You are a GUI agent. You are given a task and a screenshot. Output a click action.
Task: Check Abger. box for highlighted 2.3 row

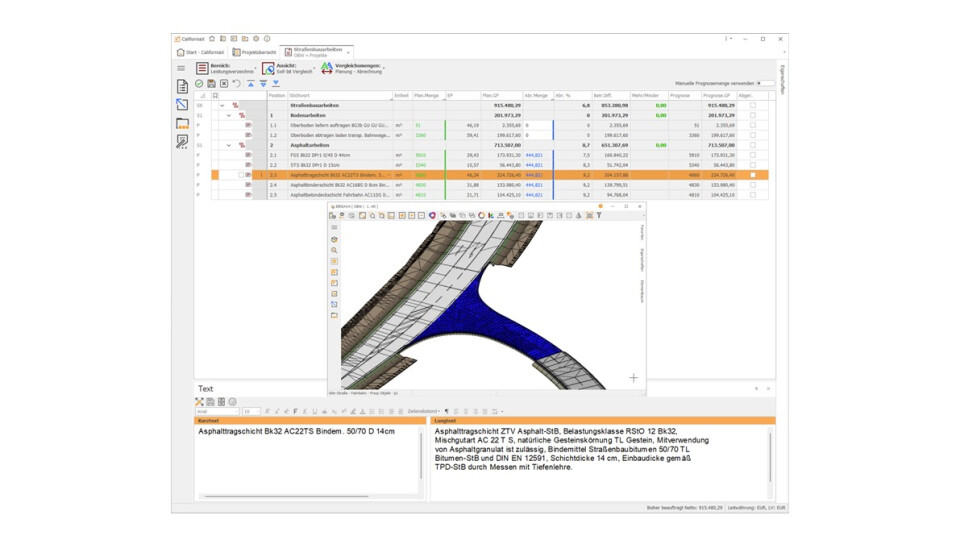pos(753,175)
